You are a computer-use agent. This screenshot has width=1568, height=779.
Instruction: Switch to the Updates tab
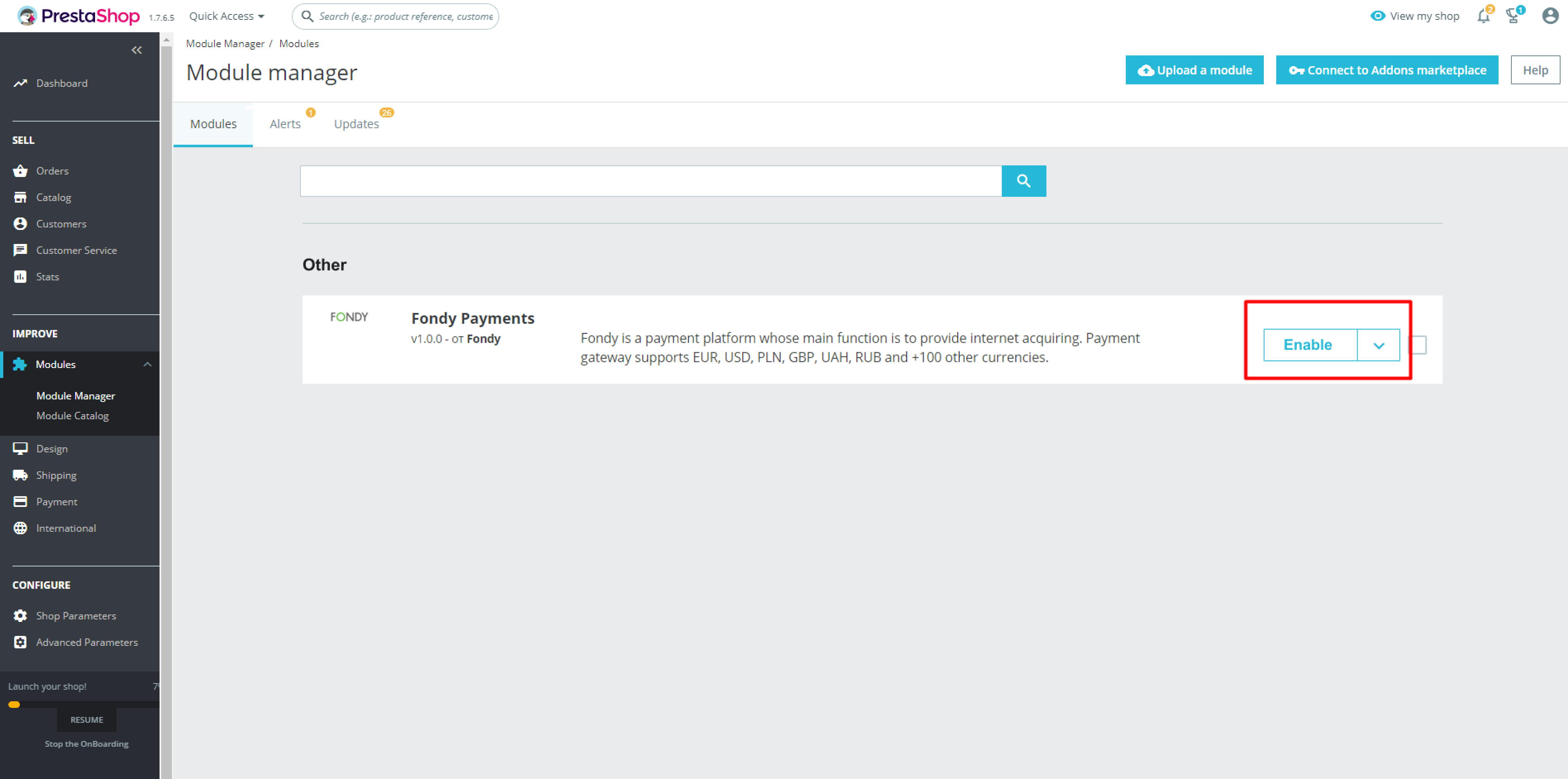pos(356,124)
